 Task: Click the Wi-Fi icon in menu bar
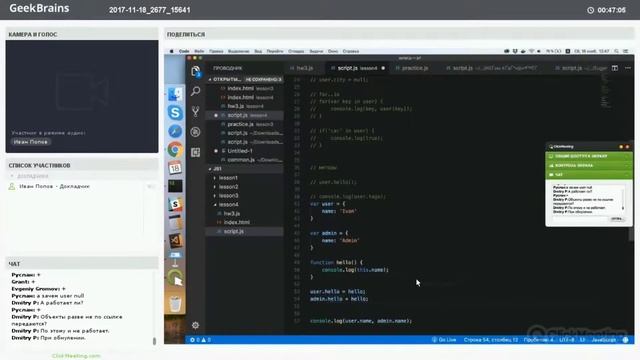tap(531, 51)
